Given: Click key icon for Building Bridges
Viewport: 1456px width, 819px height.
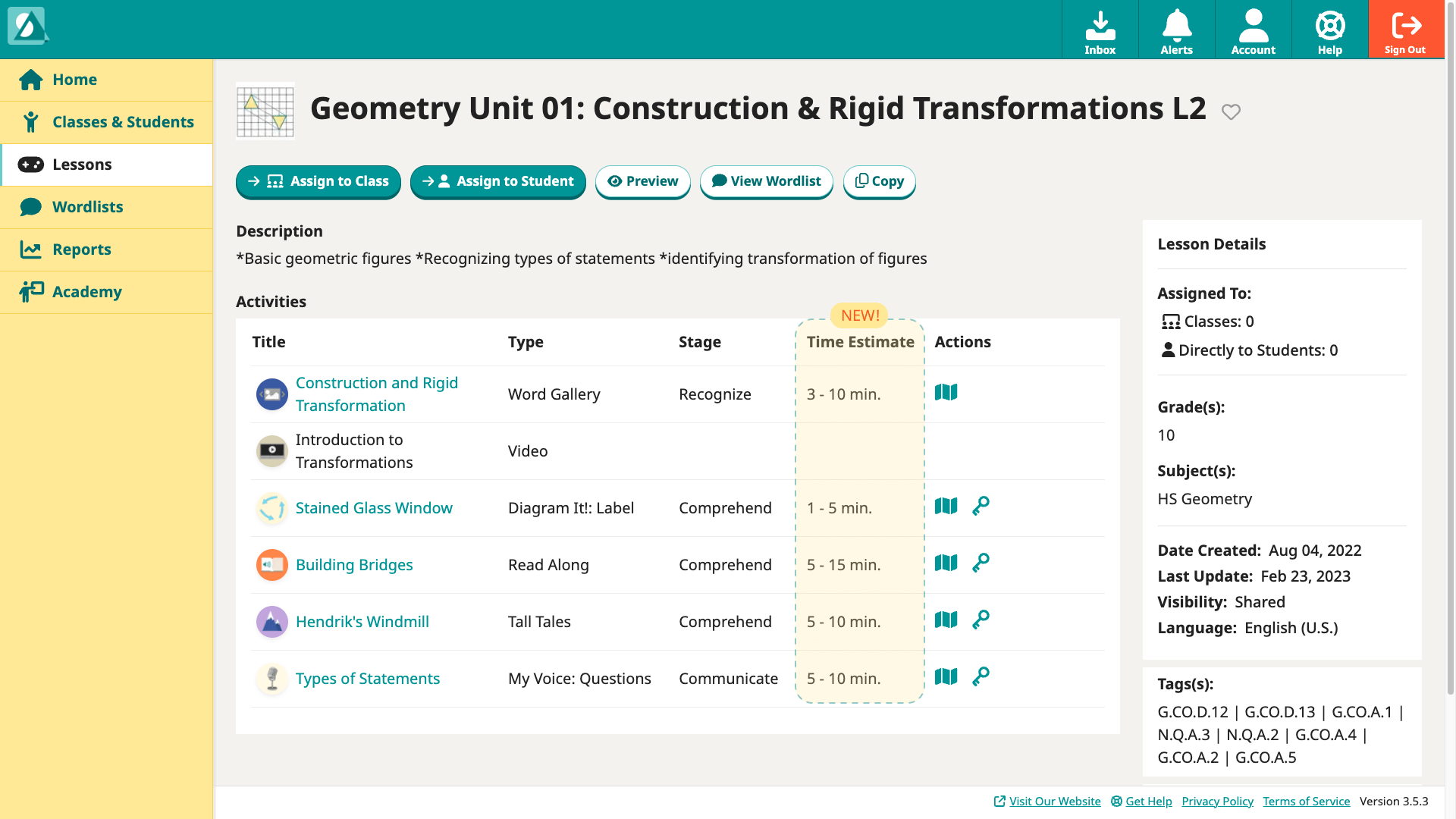Looking at the screenshot, I should pyautogui.click(x=981, y=563).
